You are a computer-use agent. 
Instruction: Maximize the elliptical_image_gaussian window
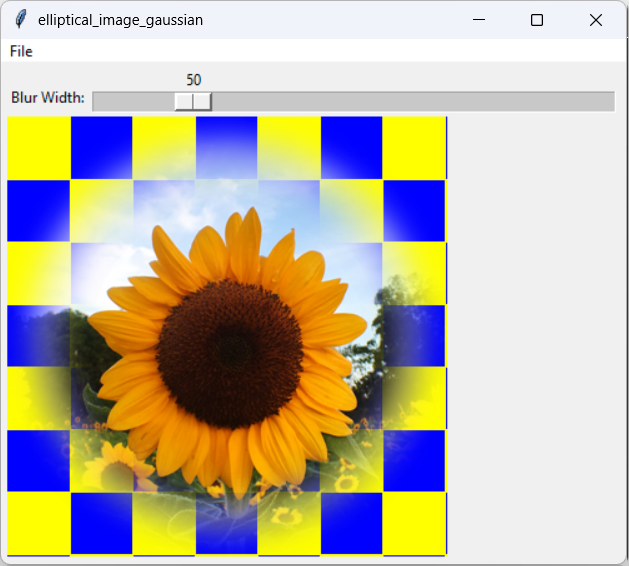537,20
